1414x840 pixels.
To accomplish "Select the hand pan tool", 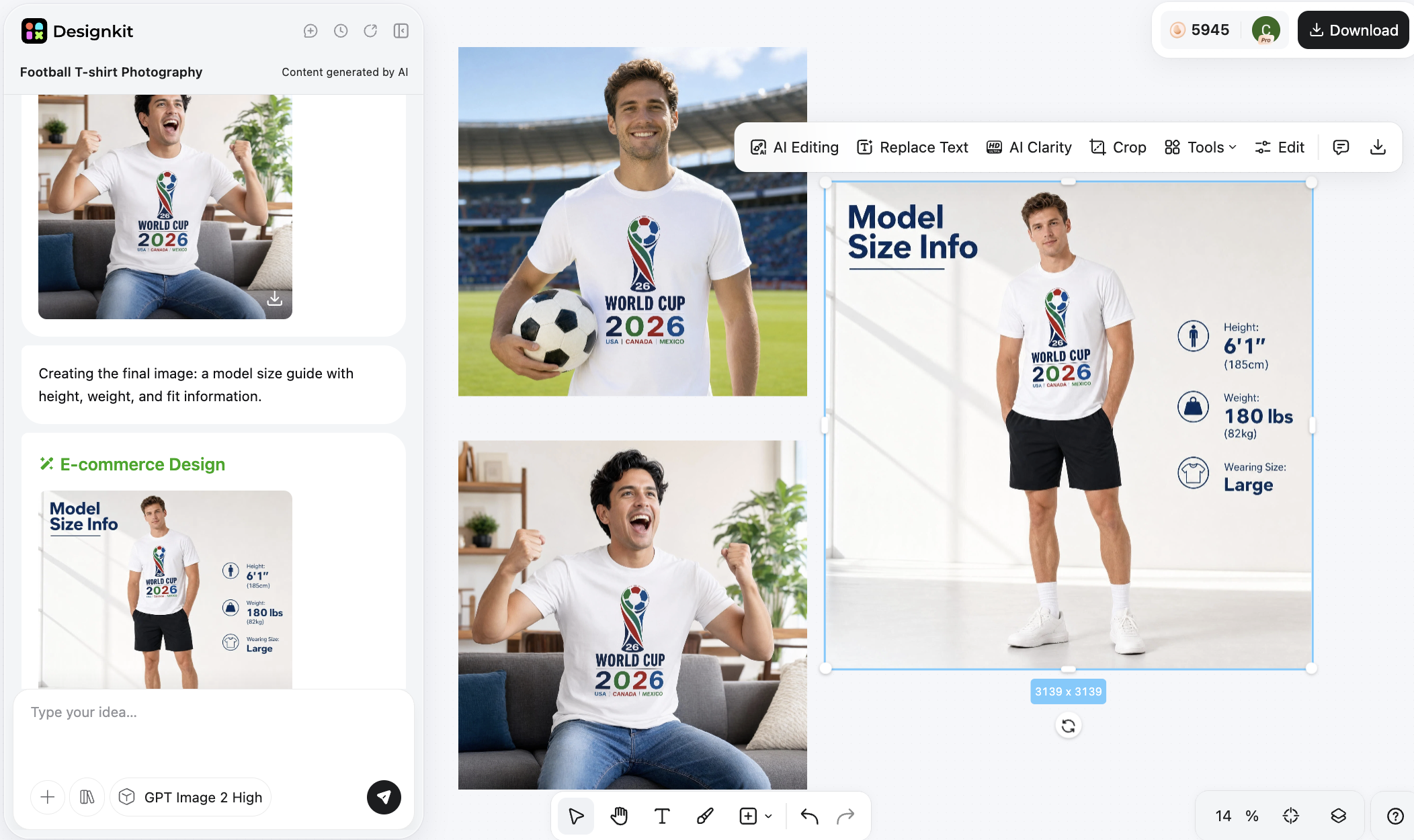I will (x=619, y=816).
